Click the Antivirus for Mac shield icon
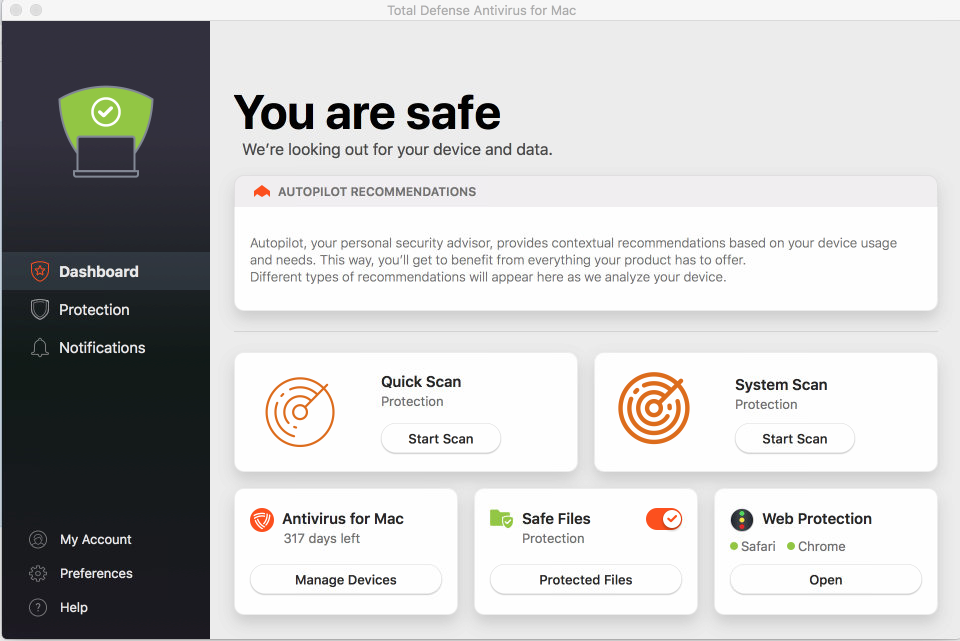The width and height of the screenshot is (960, 641). 262,520
